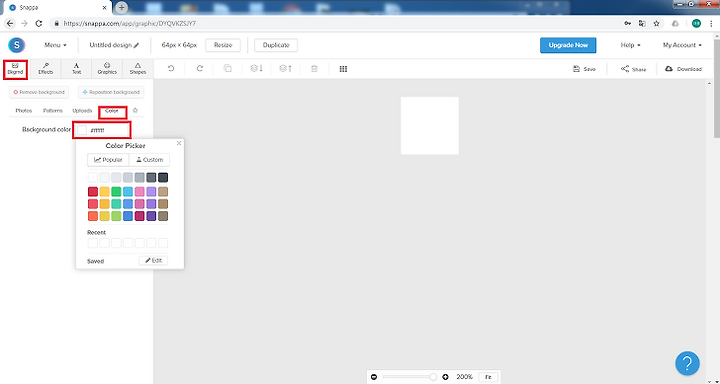The width and height of the screenshot is (720, 384).
Task: Open the Bkgrnd panel tab
Action: pos(15,69)
